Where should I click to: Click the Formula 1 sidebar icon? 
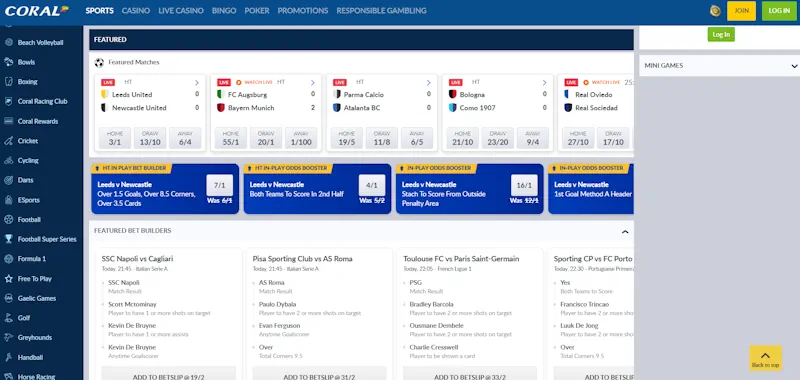click(x=9, y=259)
